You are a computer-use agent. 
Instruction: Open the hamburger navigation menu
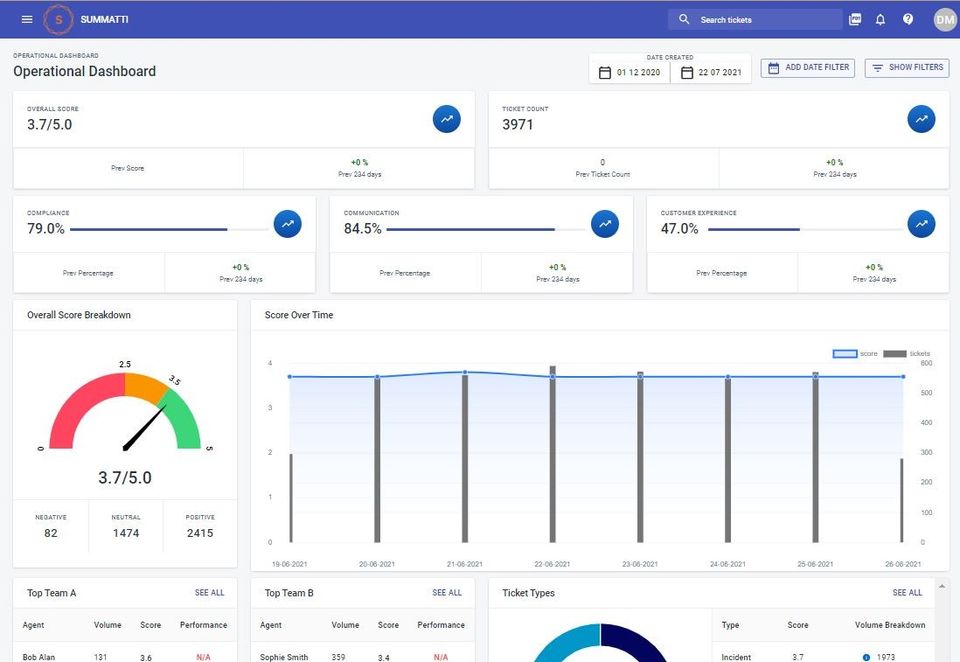(x=27, y=19)
